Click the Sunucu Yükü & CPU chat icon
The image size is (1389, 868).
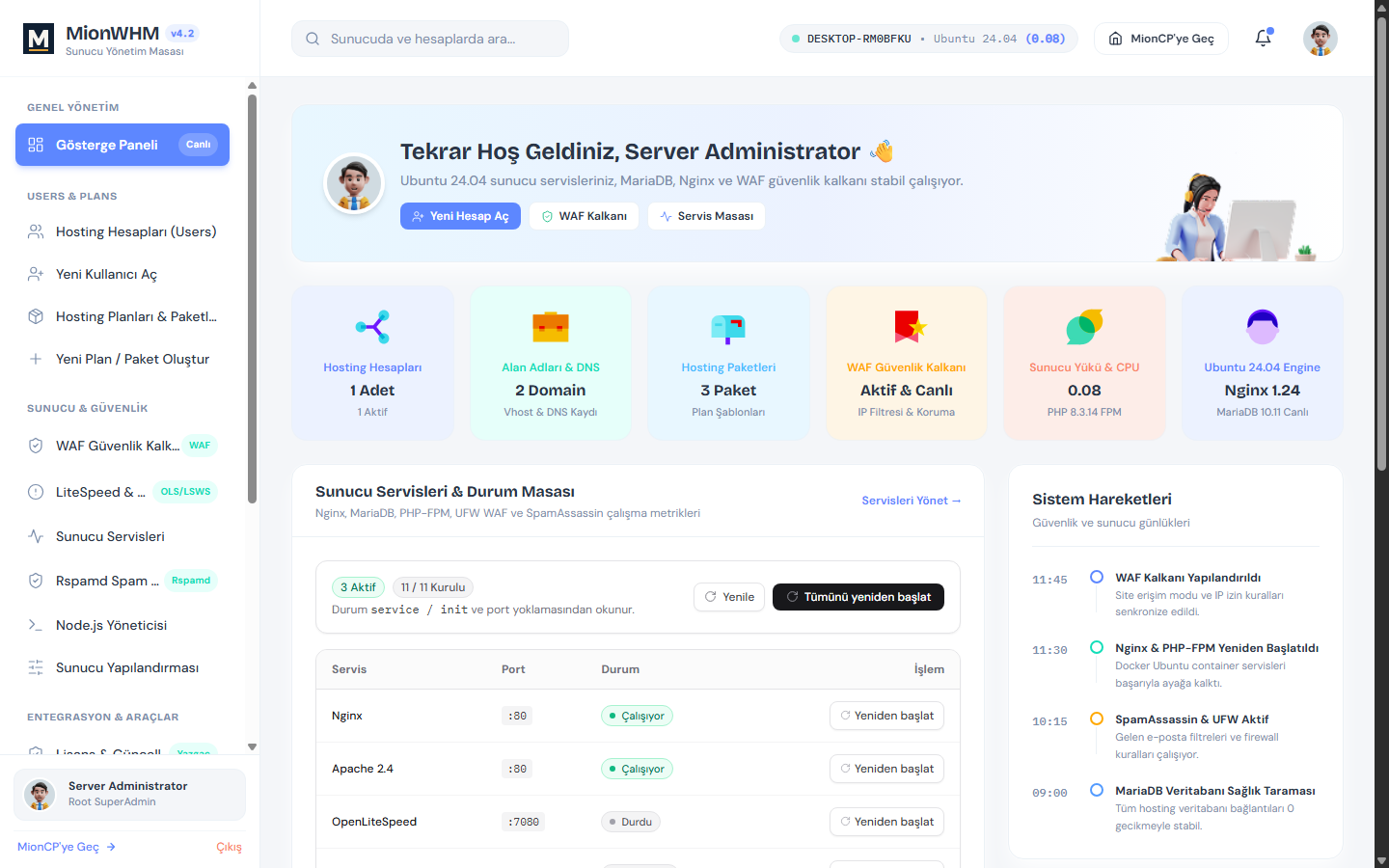pos(1084,327)
